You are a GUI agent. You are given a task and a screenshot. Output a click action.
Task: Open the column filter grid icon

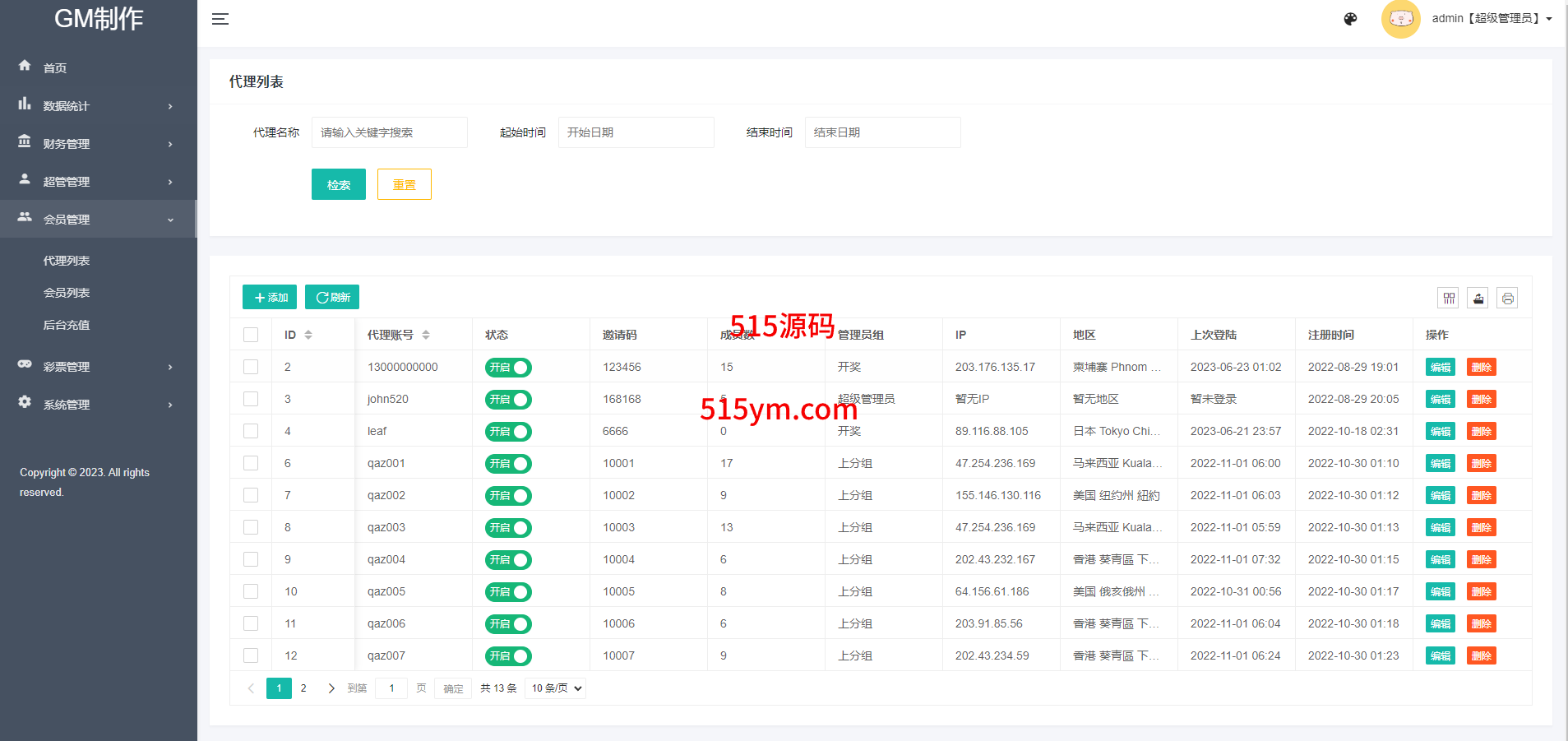pos(1449,299)
